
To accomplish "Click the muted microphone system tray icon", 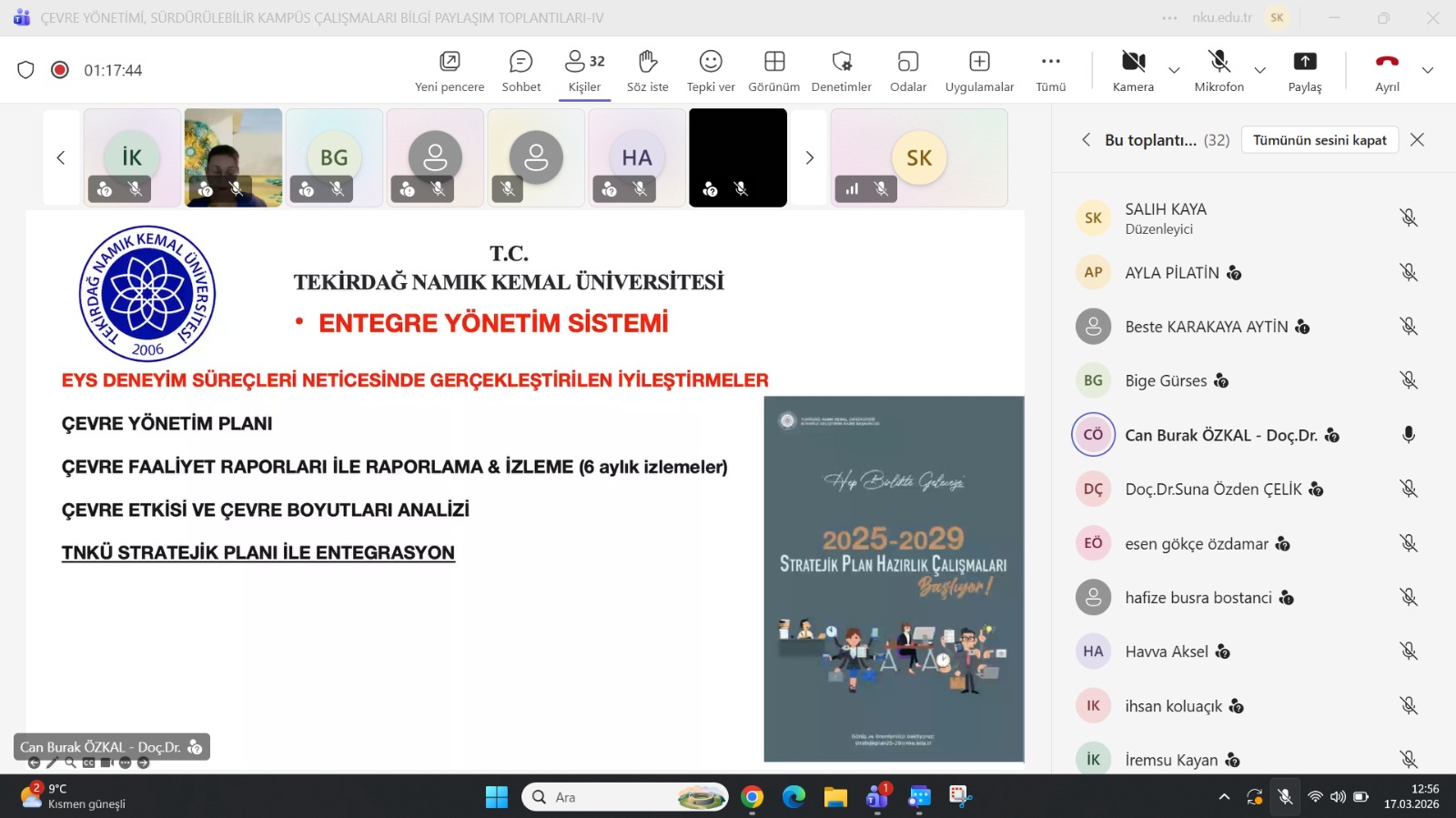I will click(x=1285, y=797).
